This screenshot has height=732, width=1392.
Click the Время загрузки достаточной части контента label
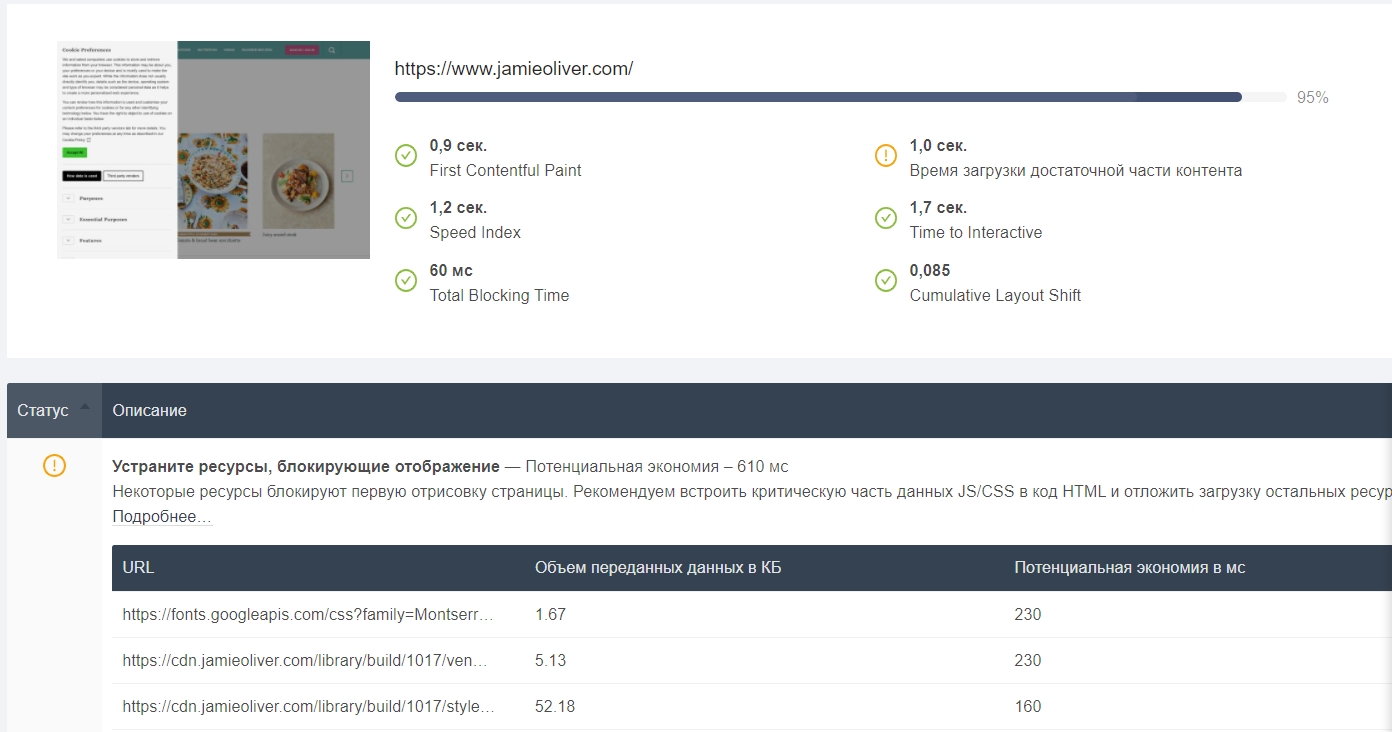tap(1076, 170)
